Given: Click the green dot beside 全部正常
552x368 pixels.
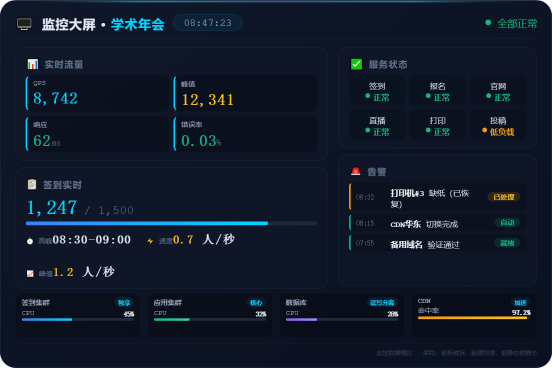Looking at the screenshot, I should [488, 23].
